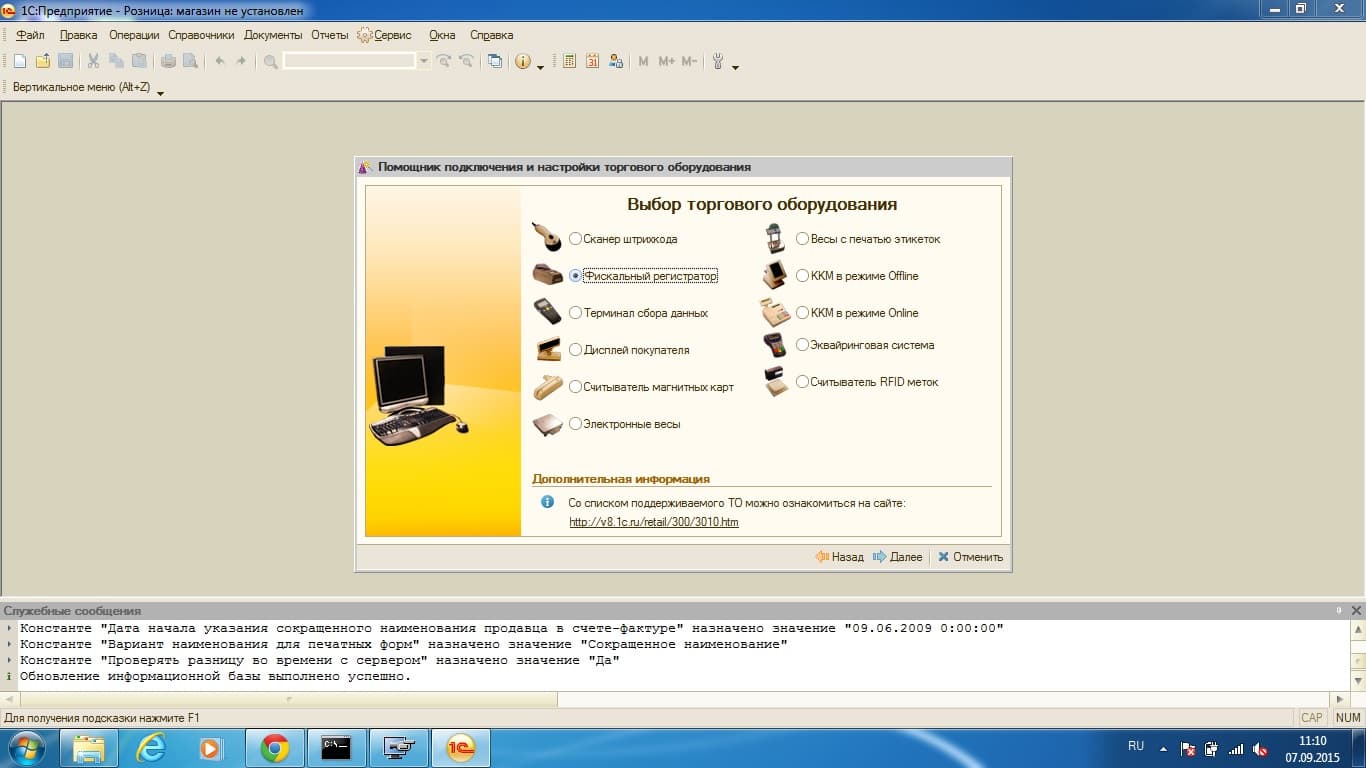Expand Вертикальное меню dropdown arrow

tap(160, 91)
